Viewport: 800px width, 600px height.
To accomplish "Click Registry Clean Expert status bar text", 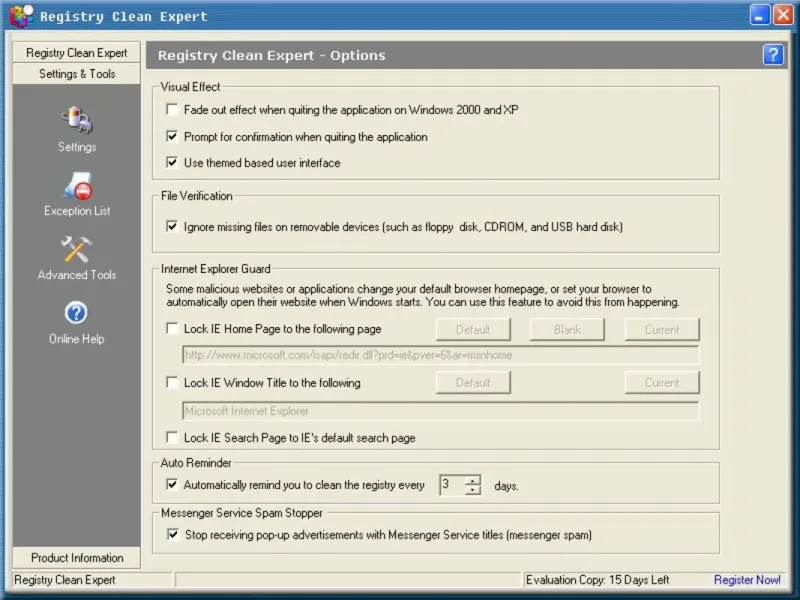I will [65, 580].
